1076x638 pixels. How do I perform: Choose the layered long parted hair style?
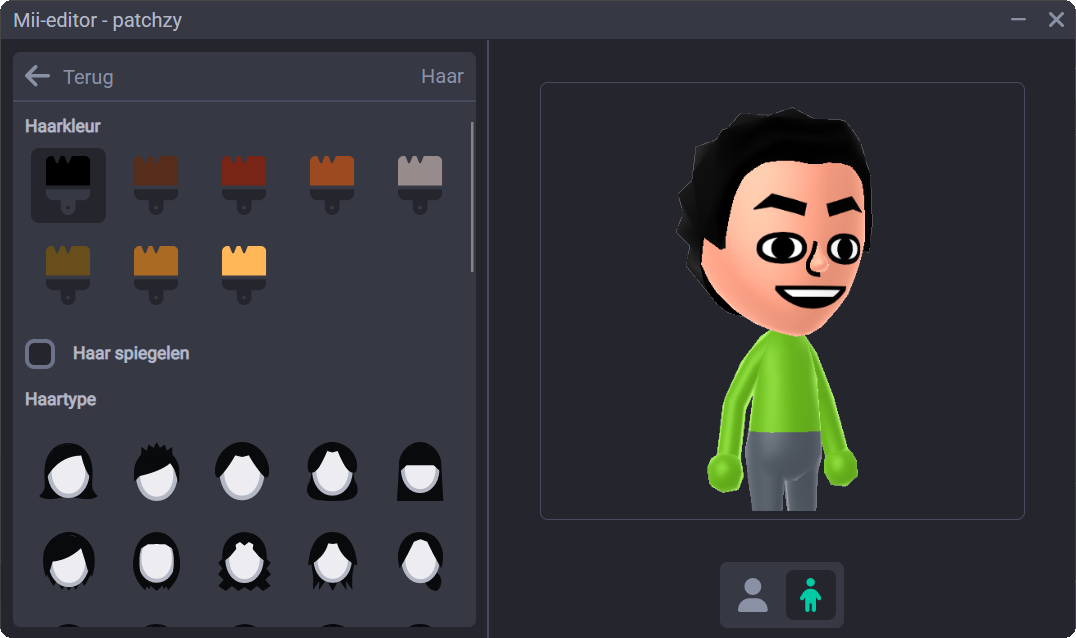[331, 560]
